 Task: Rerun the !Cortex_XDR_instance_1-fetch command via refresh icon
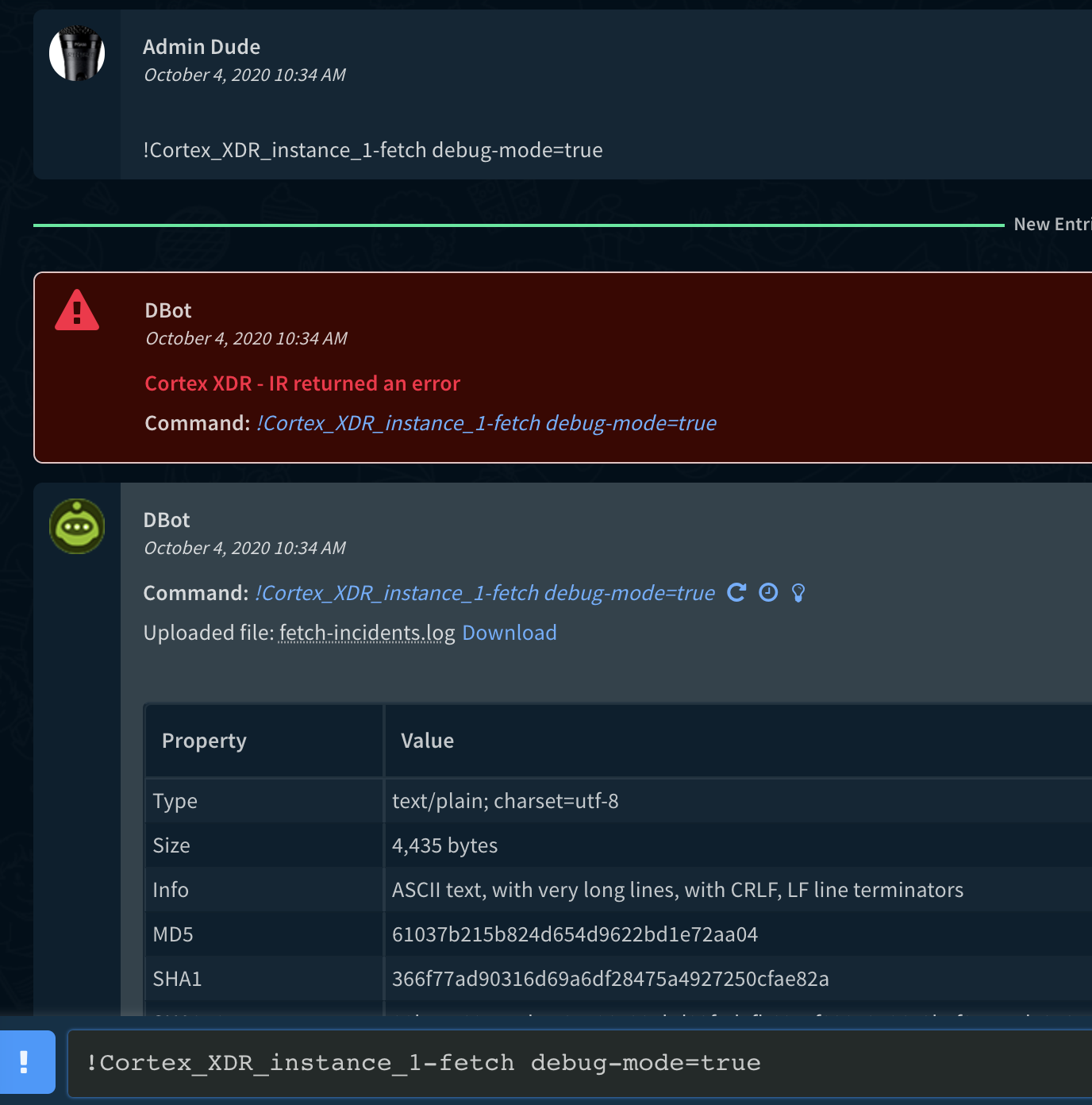point(737,592)
